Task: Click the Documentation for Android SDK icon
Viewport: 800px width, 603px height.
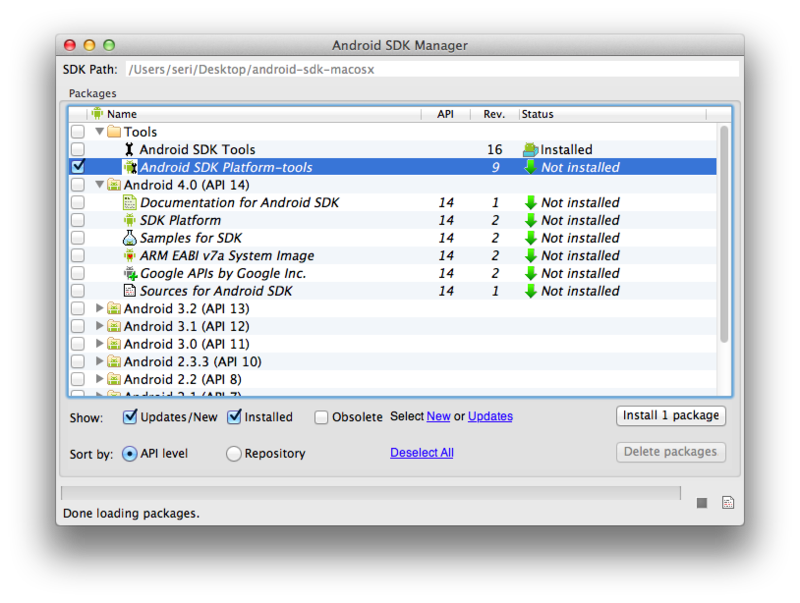Action: tap(130, 203)
